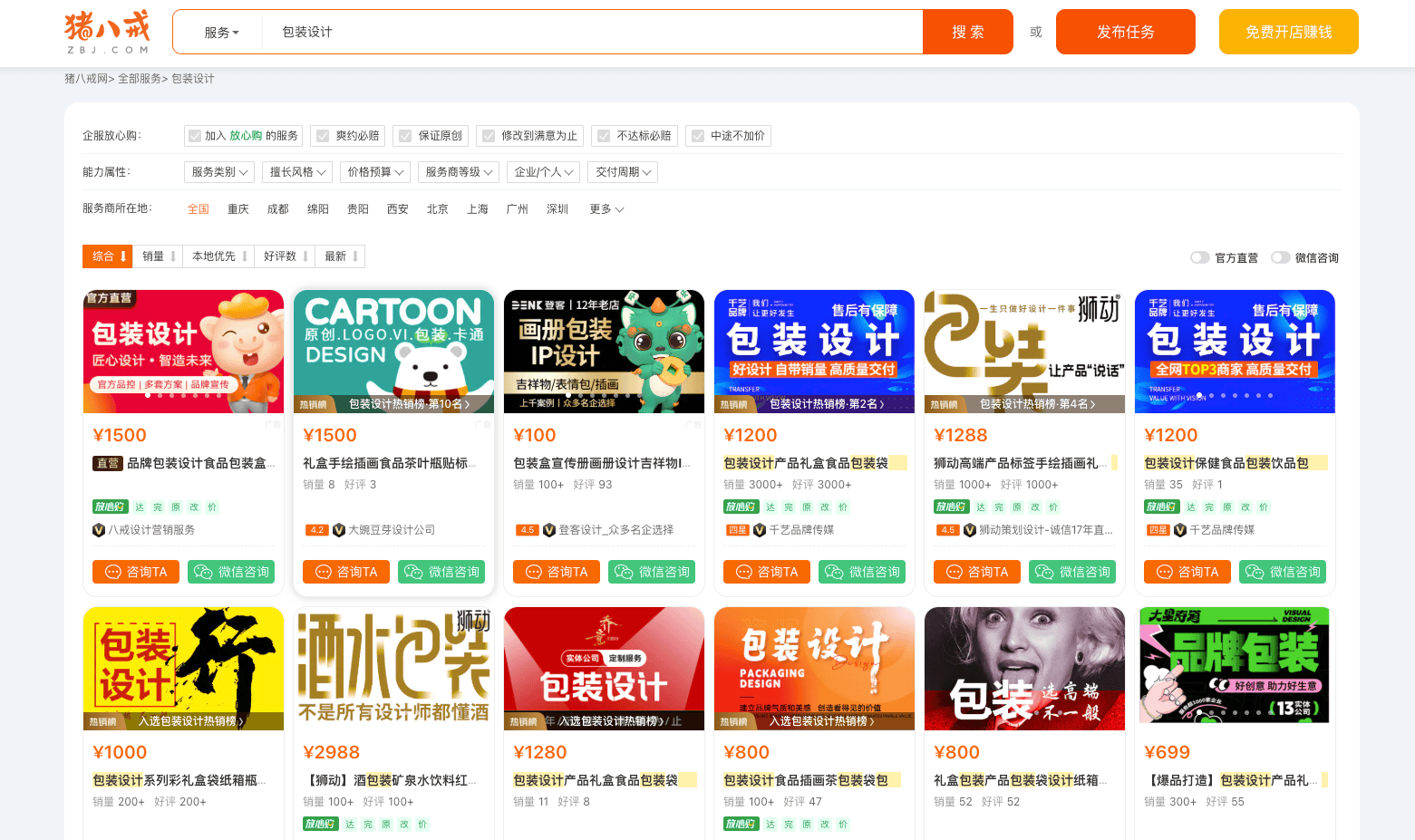Select the 综合 sorting tab
This screenshot has width=1415, height=840.
click(x=107, y=256)
